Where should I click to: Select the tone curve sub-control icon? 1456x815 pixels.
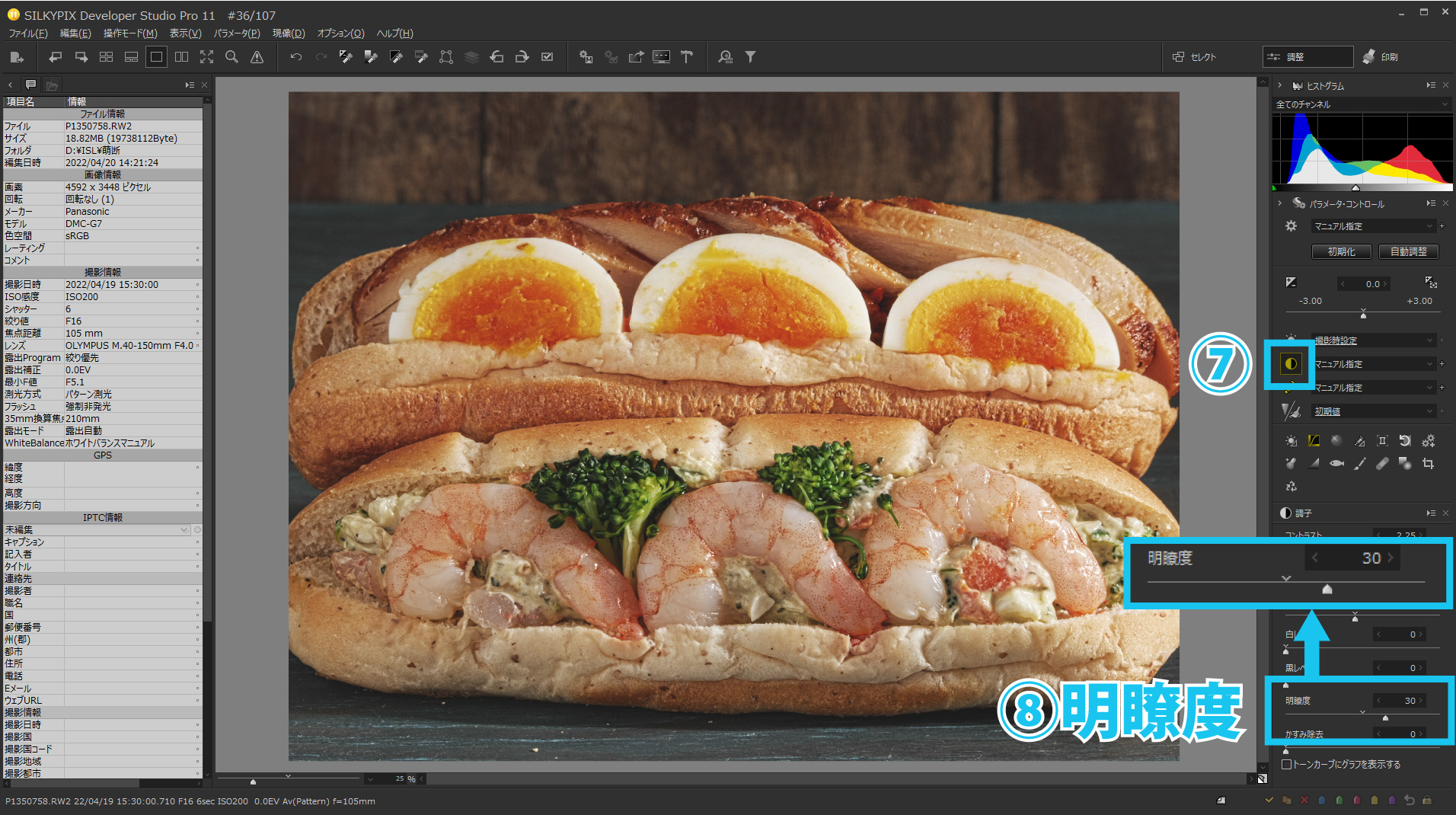(x=1314, y=440)
